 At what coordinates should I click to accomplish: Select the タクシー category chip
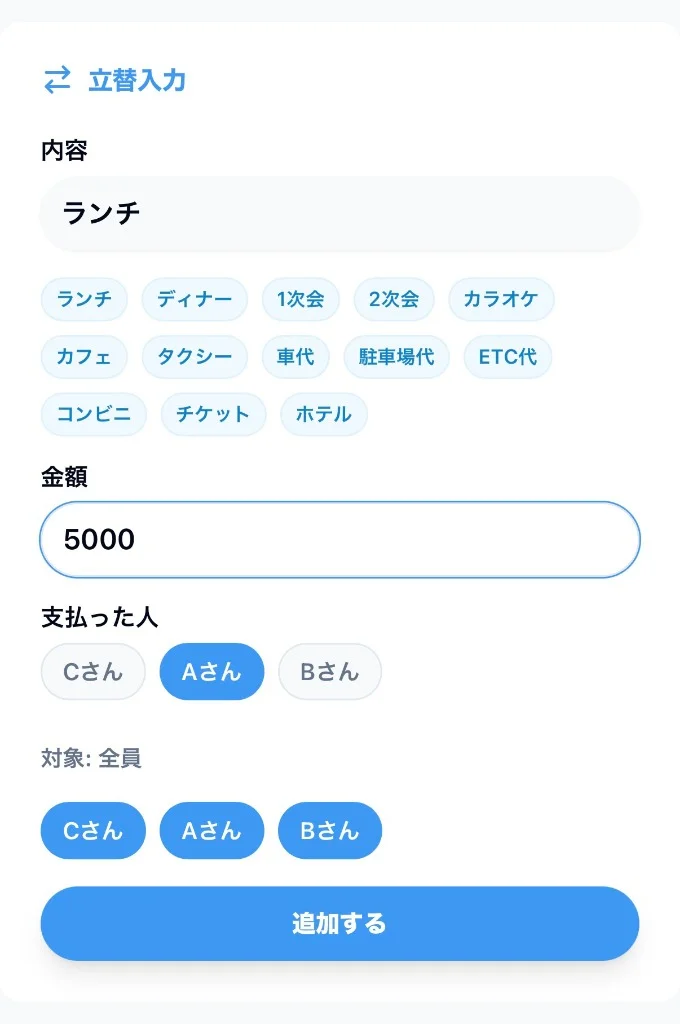tap(195, 357)
